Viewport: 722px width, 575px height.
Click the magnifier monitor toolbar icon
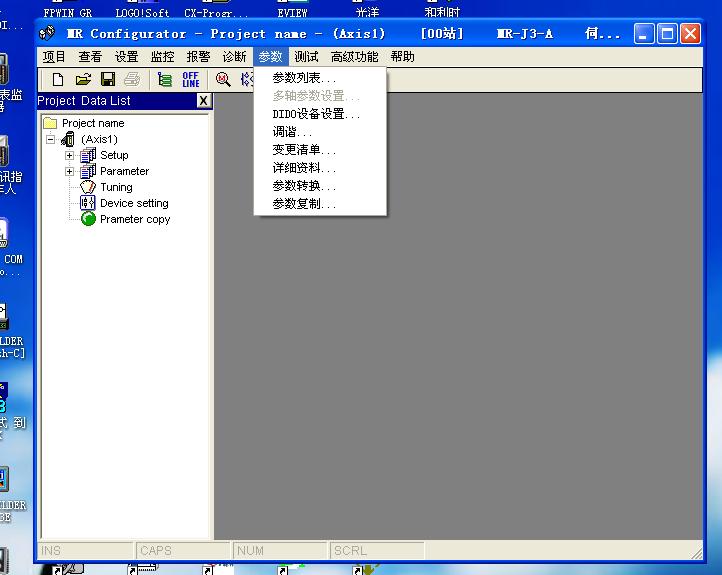pos(223,80)
